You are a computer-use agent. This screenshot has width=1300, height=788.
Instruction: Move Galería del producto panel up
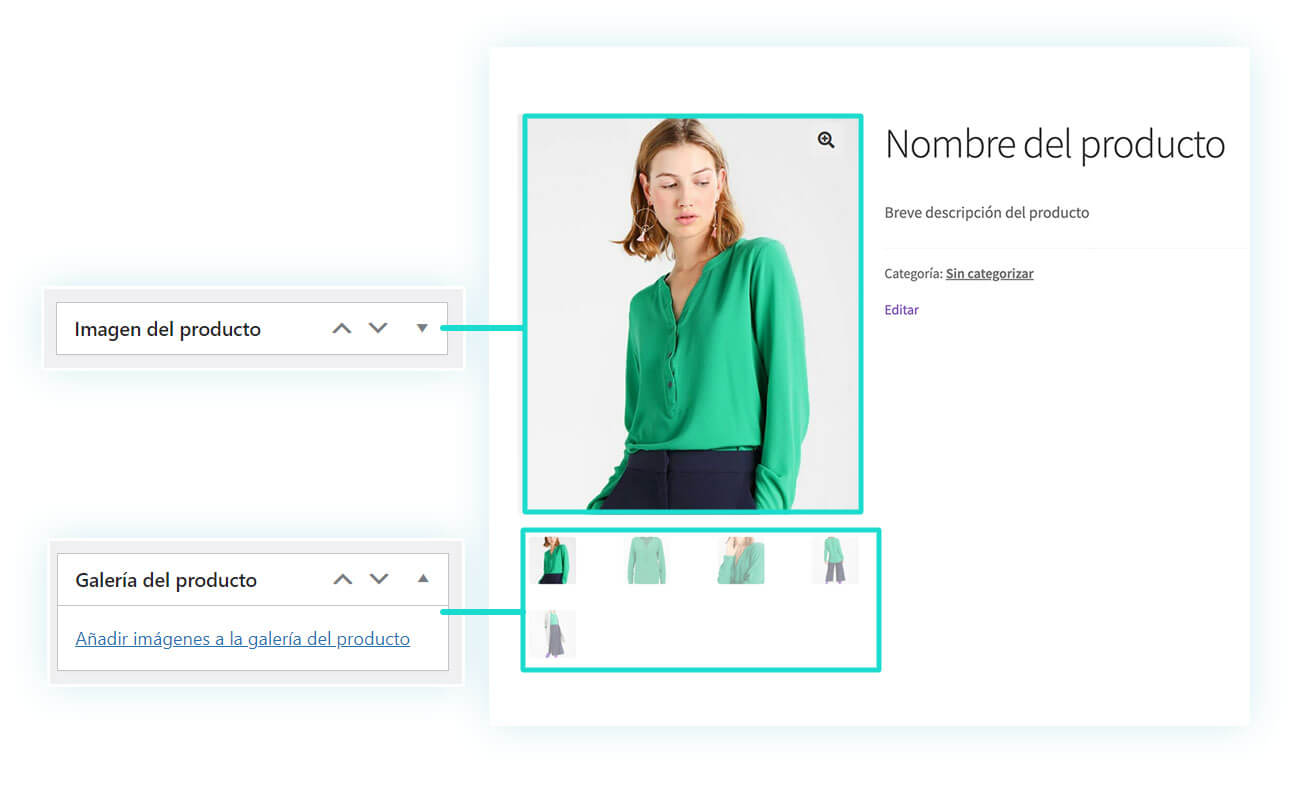(343, 579)
